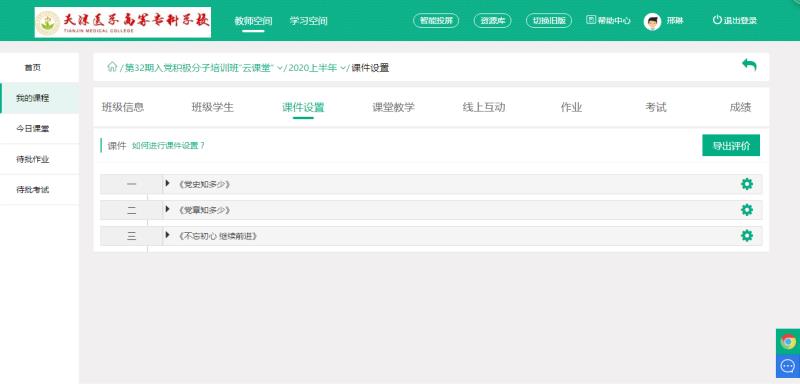The width and height of the screenshot is (800, 385).
Task: Open settings gear for 《党章知多少》
Action: click(x=746, y=210)
